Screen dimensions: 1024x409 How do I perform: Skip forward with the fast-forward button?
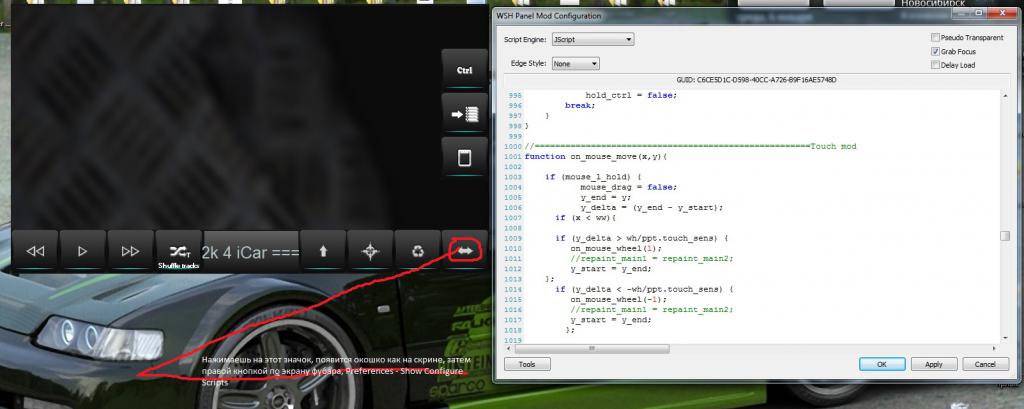(x=130, y=251)
